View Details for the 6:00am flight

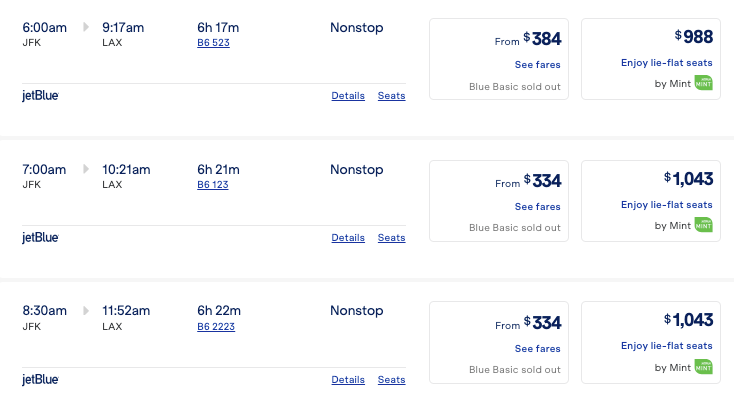point(348,96)
